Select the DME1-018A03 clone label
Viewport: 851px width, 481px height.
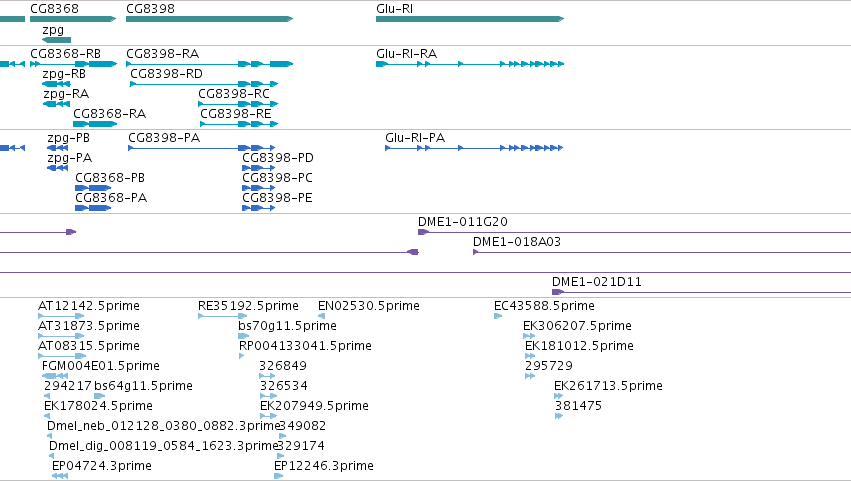[517, 242]
